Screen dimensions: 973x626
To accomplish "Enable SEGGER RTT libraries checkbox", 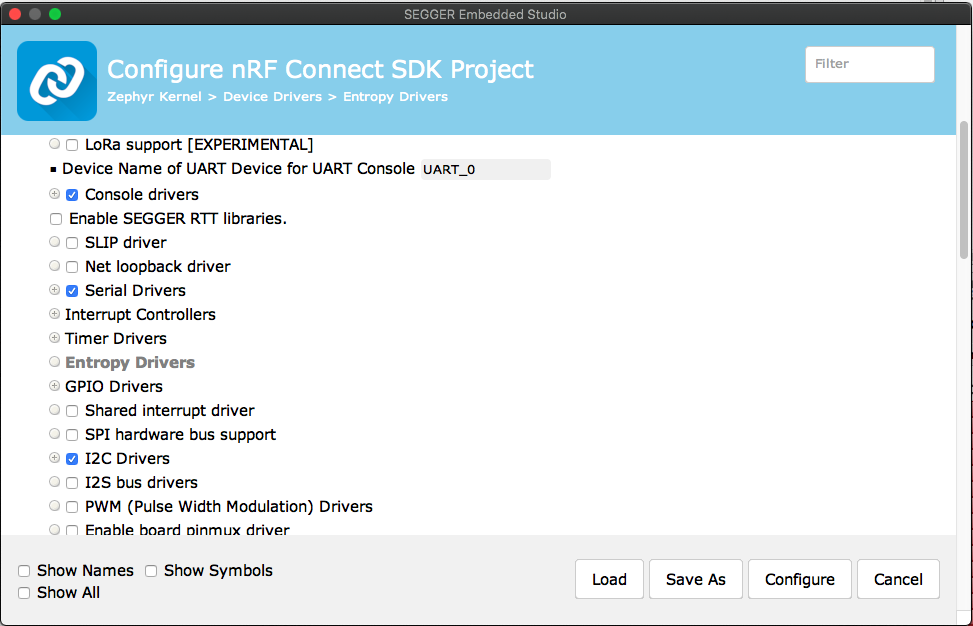I will click(56, 219).
